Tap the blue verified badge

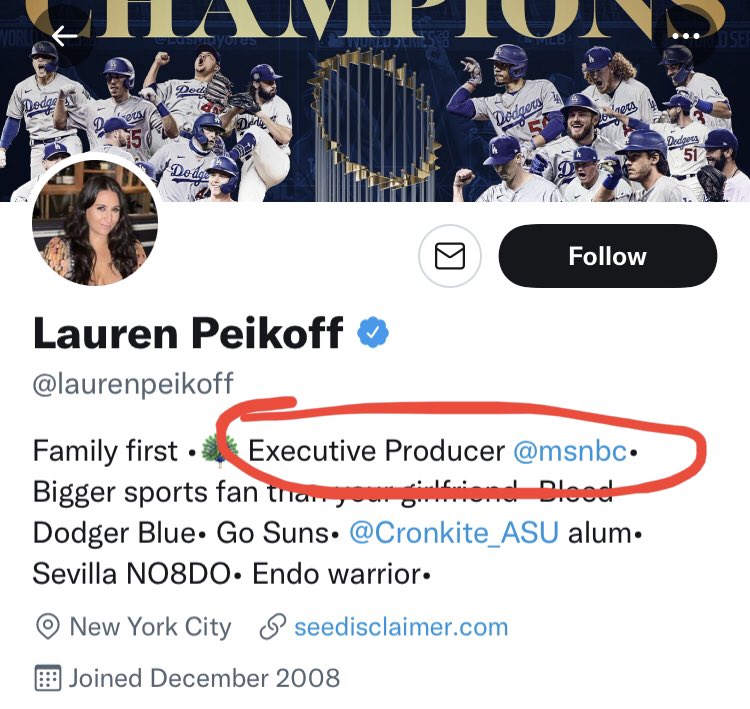(373, 332)
